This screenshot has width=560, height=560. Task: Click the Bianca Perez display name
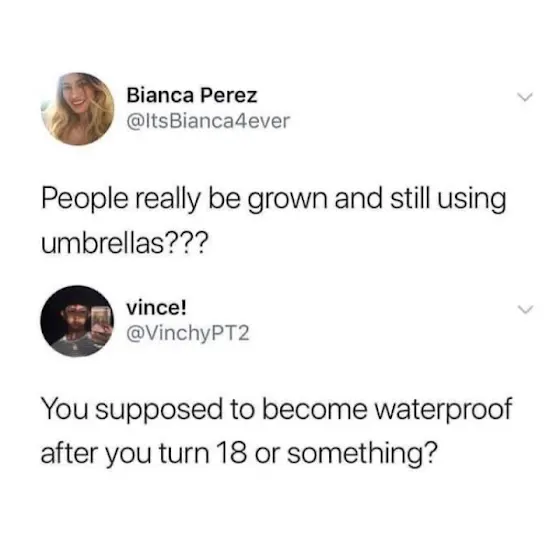[192, 95]
